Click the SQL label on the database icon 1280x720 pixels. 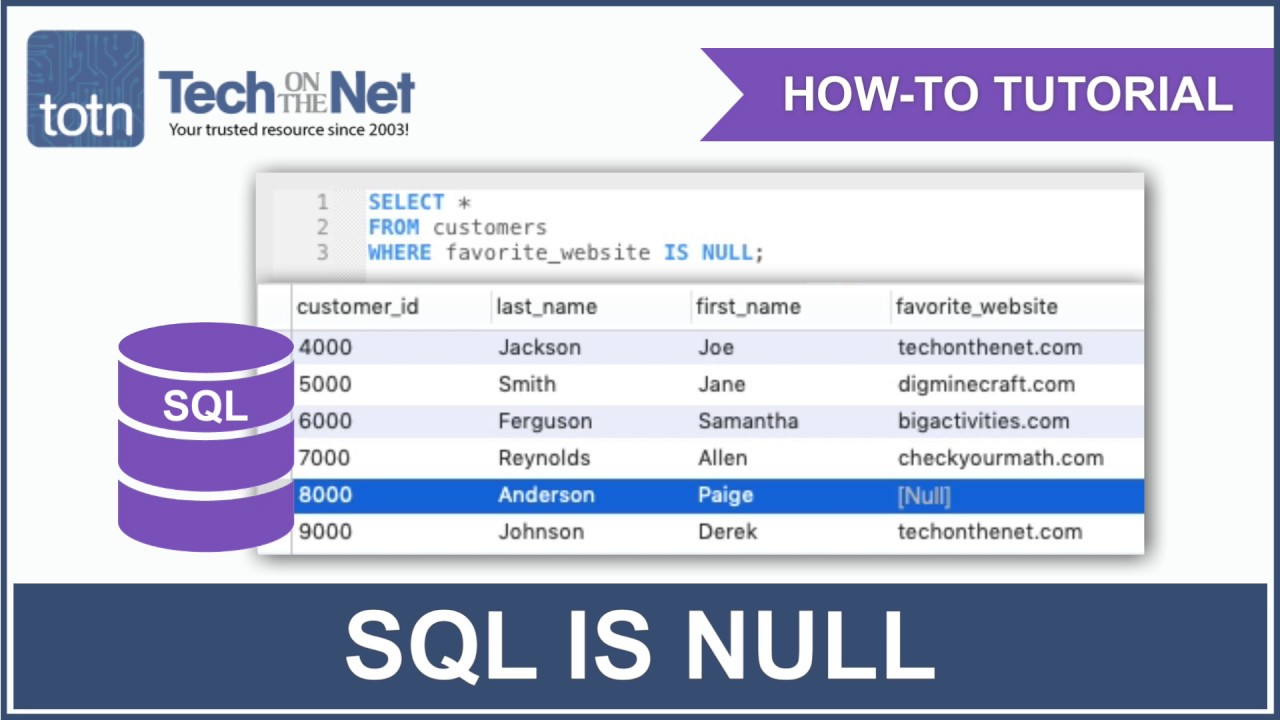[205, 406]
